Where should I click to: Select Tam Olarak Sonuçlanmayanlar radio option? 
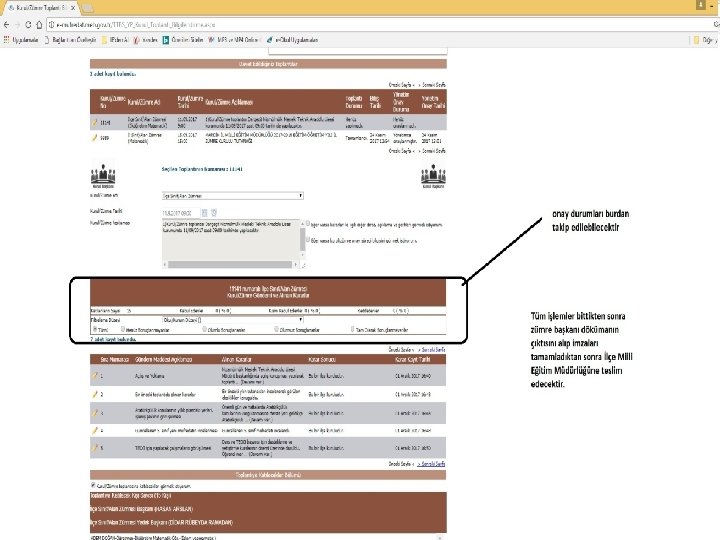(352, 329)
